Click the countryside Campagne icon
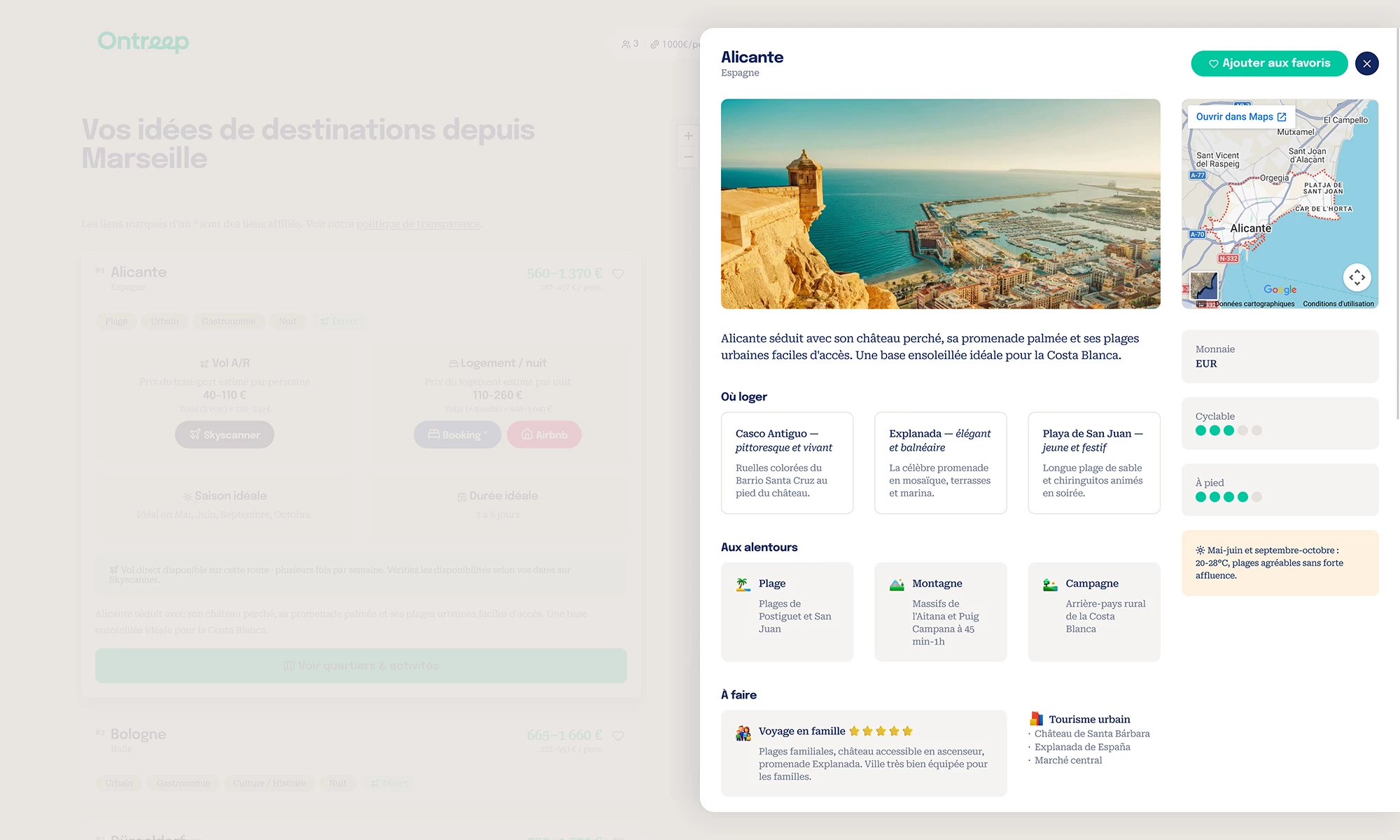 tap(1050, 584)
